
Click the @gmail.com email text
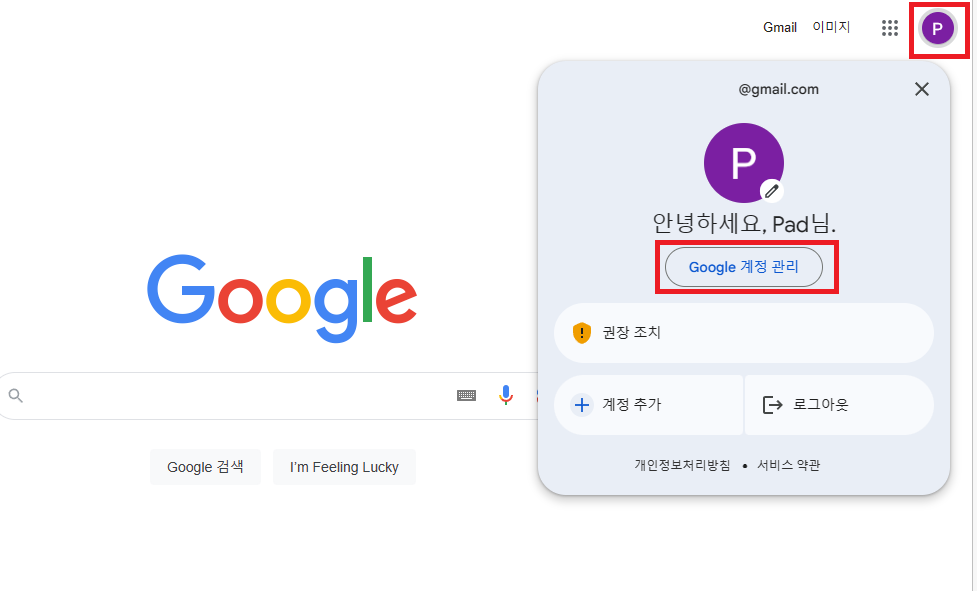[778, 89]
